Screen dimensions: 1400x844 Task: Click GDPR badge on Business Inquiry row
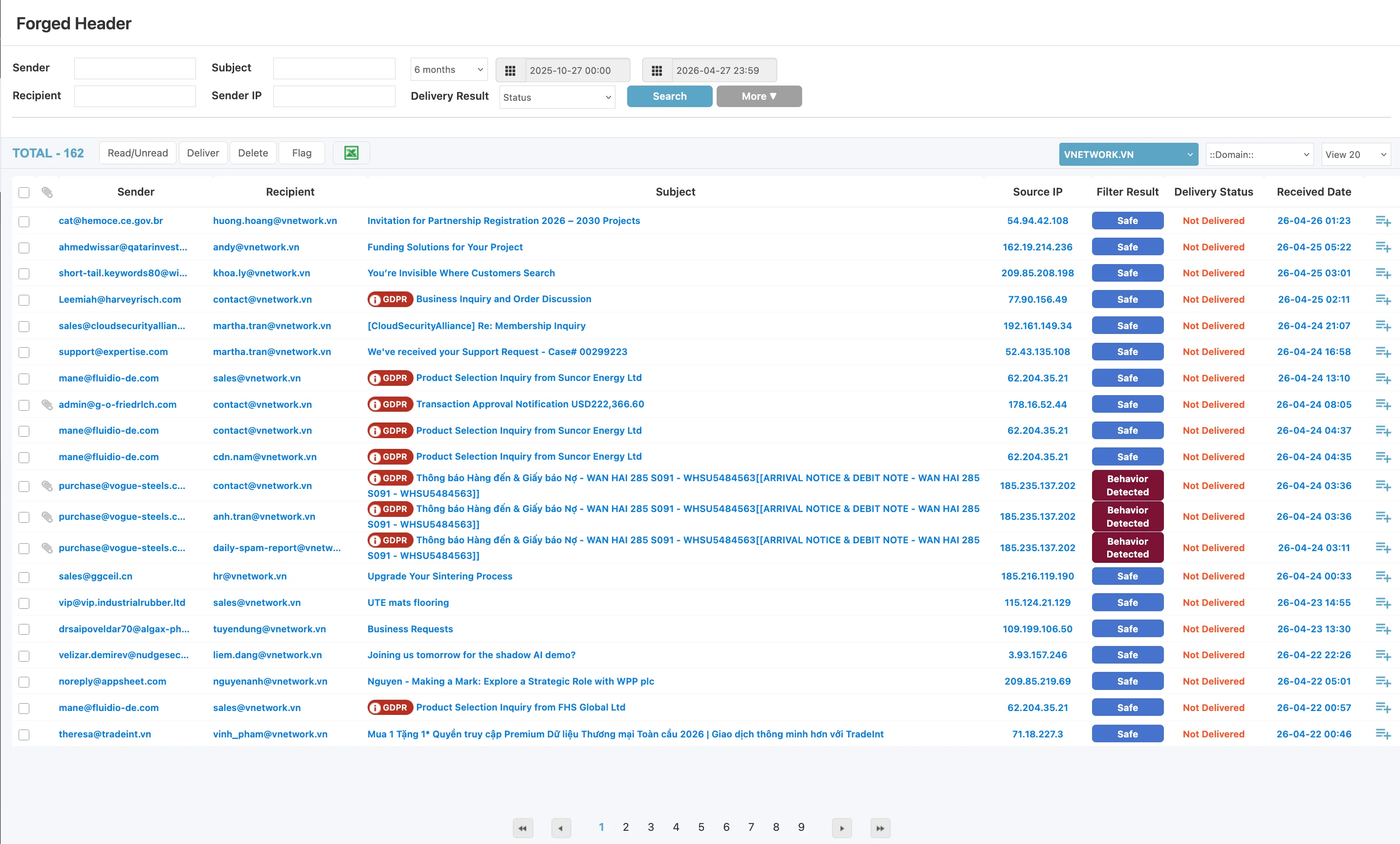pyautogui.click(x=391, y=299)
